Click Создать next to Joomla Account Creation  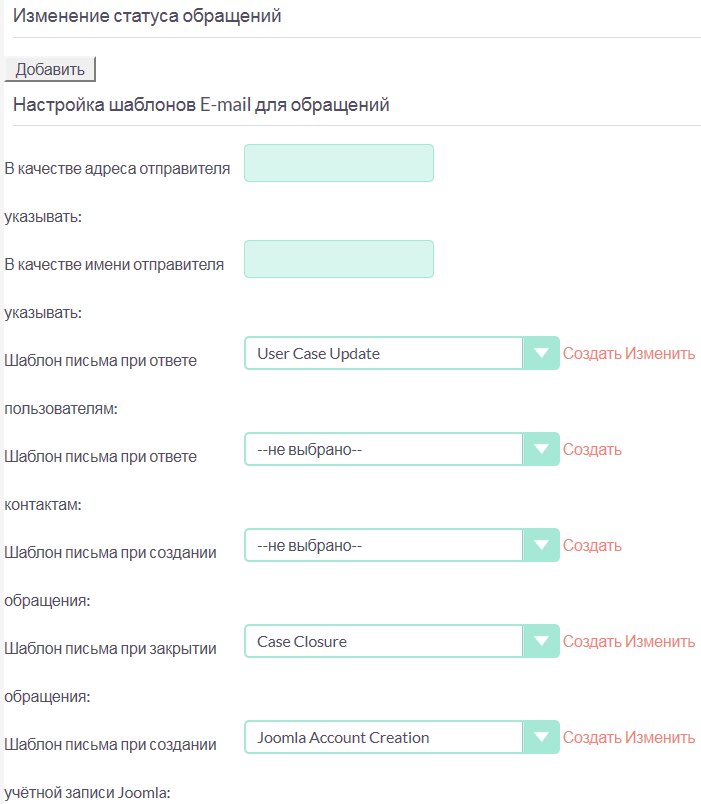[592, 738]
